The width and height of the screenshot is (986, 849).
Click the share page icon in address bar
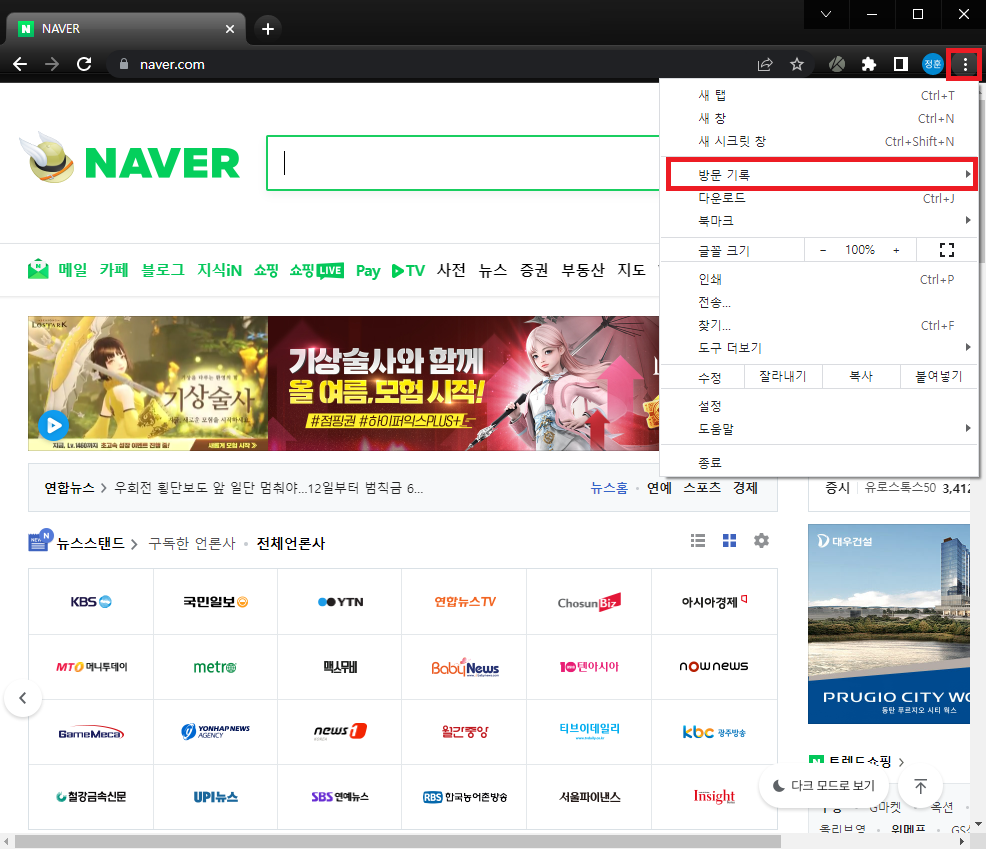pos(765,64)
